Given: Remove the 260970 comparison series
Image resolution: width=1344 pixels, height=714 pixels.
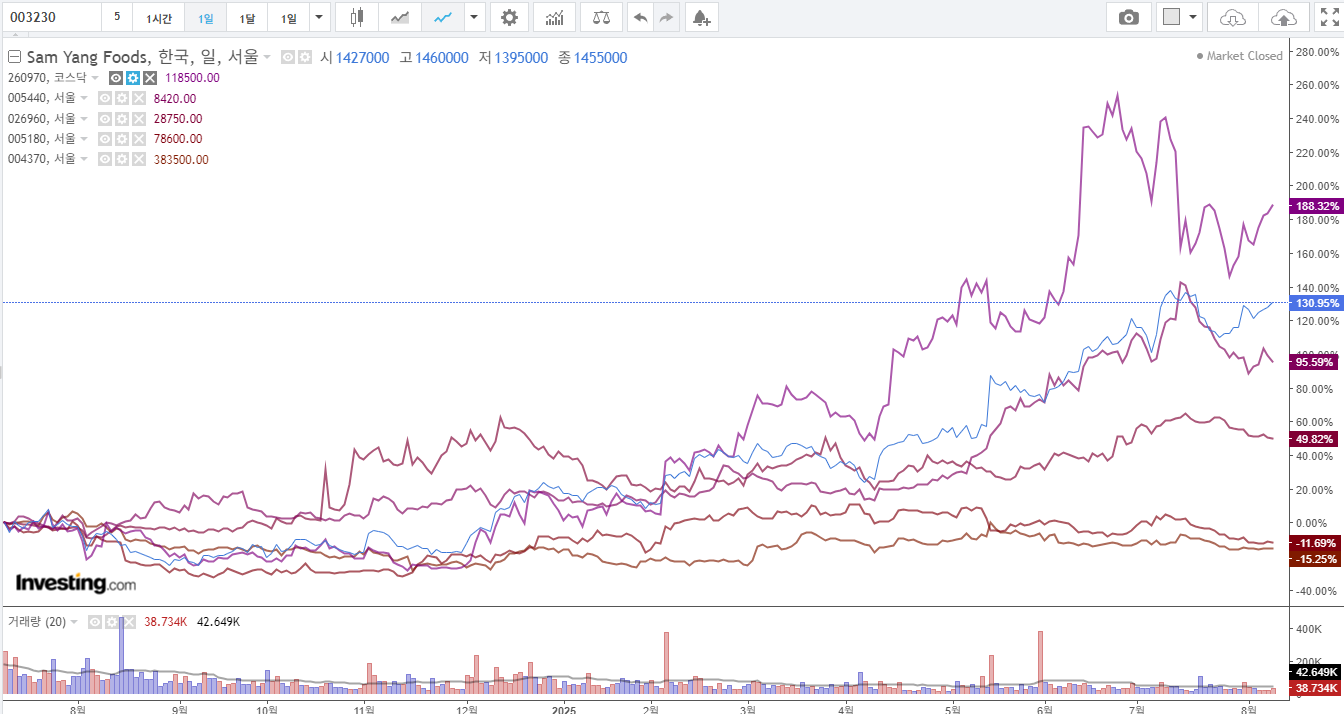Looking at the screenshot, I should click(149, 78).
